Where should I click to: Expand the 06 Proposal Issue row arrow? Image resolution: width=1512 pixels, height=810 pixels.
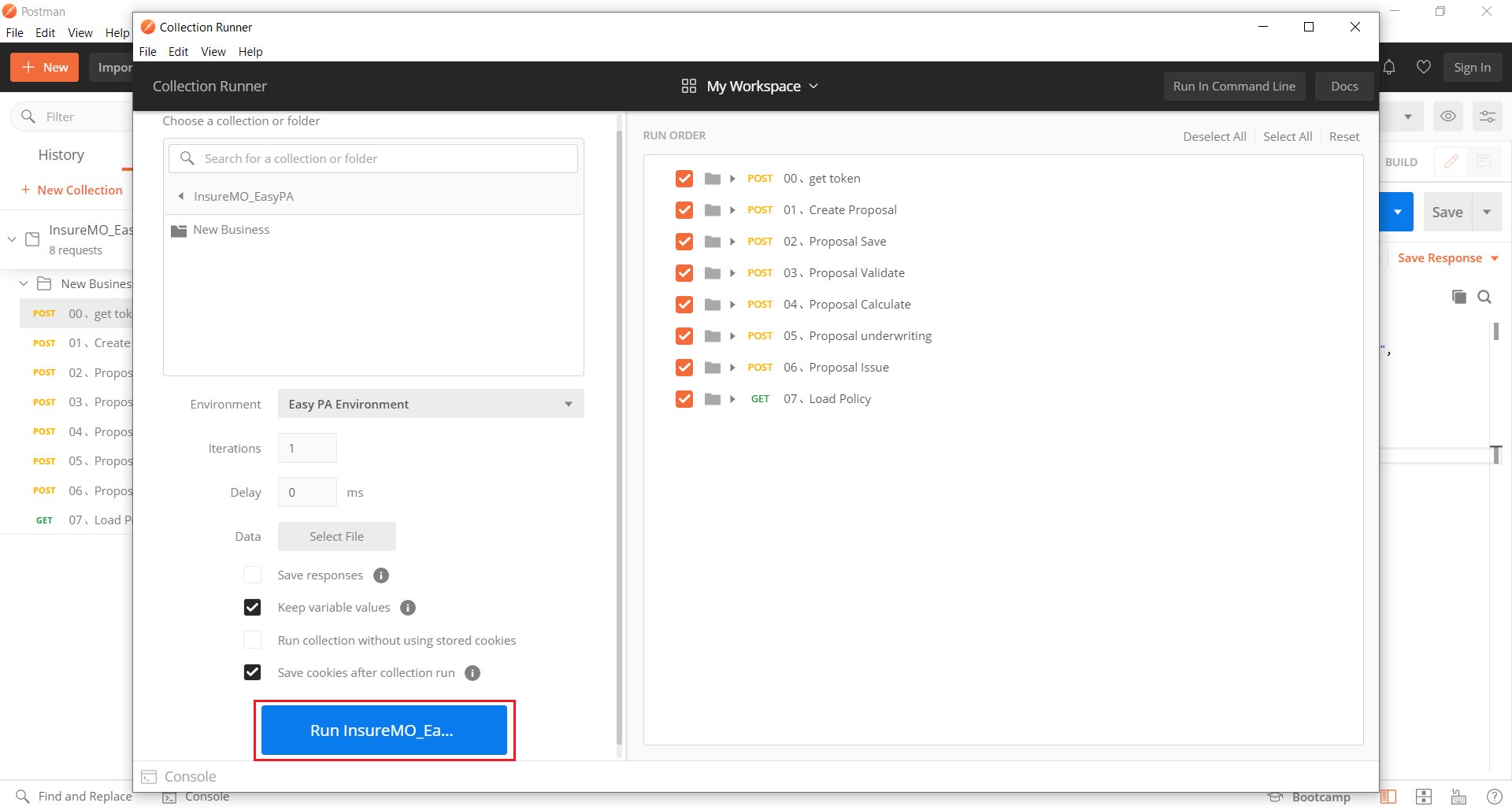732,368
